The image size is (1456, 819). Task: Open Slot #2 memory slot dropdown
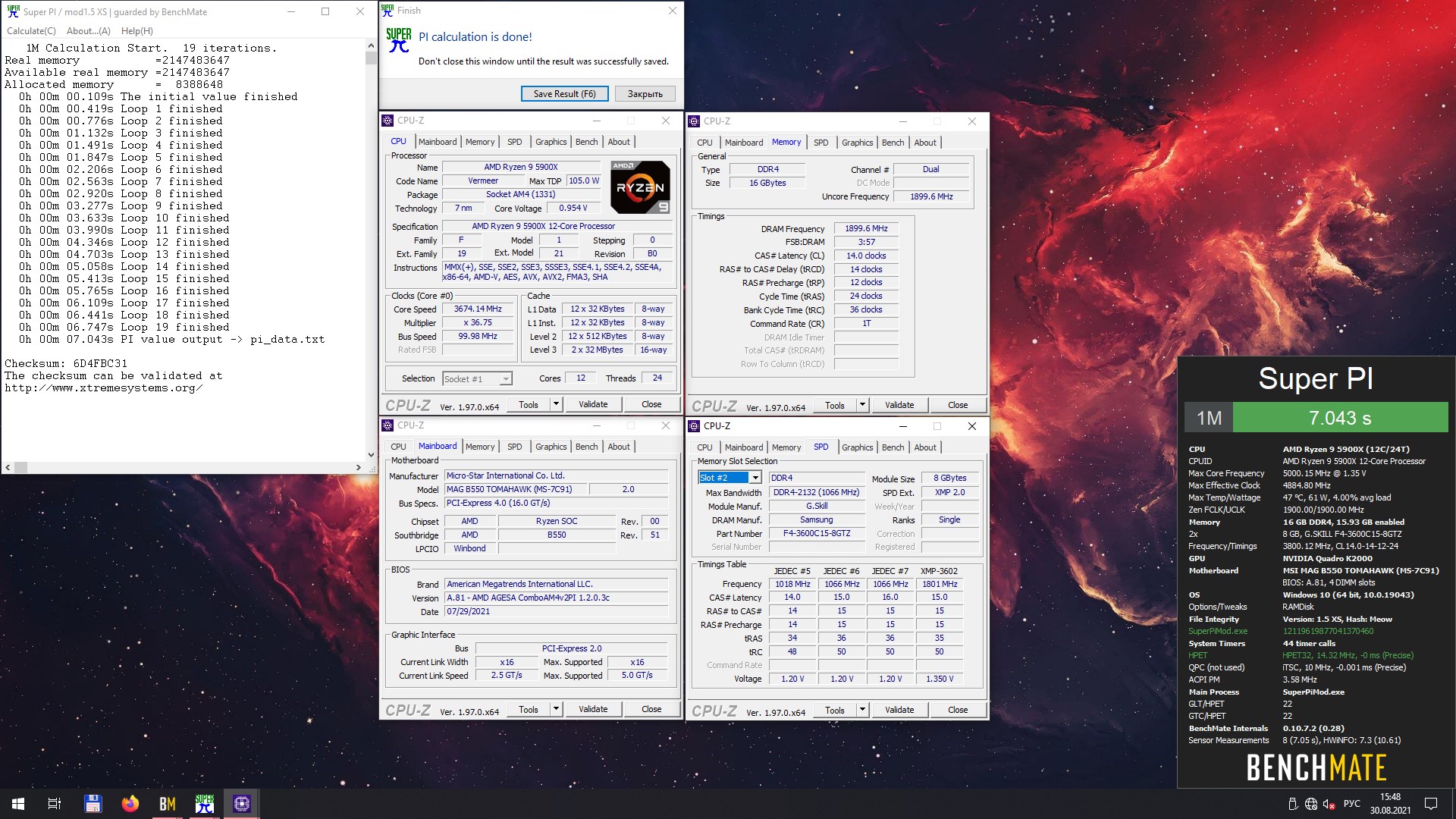[755, 478]
